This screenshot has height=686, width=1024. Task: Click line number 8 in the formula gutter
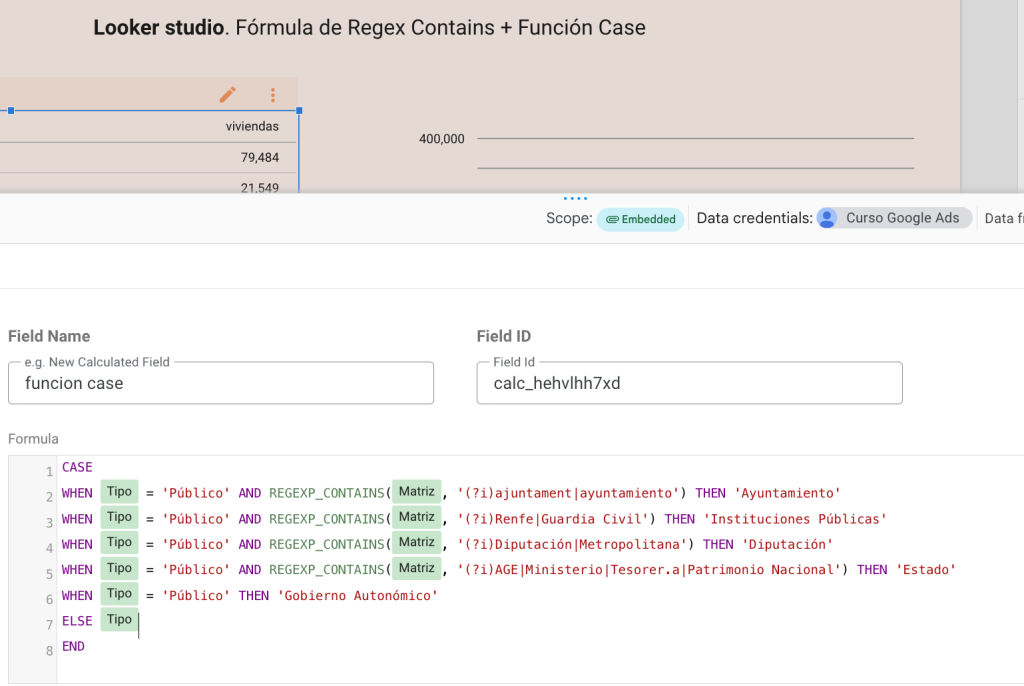[x=50, y=651]
